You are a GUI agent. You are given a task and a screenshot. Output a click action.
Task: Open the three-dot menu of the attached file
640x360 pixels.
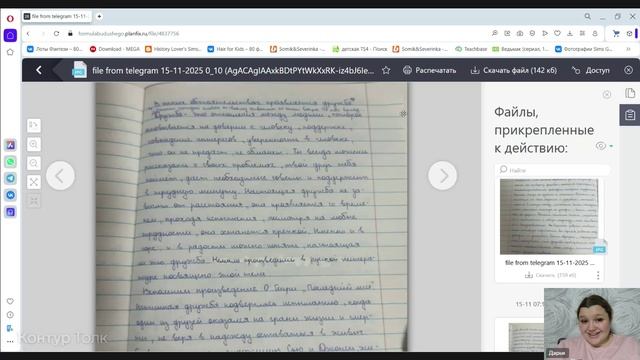598,276
